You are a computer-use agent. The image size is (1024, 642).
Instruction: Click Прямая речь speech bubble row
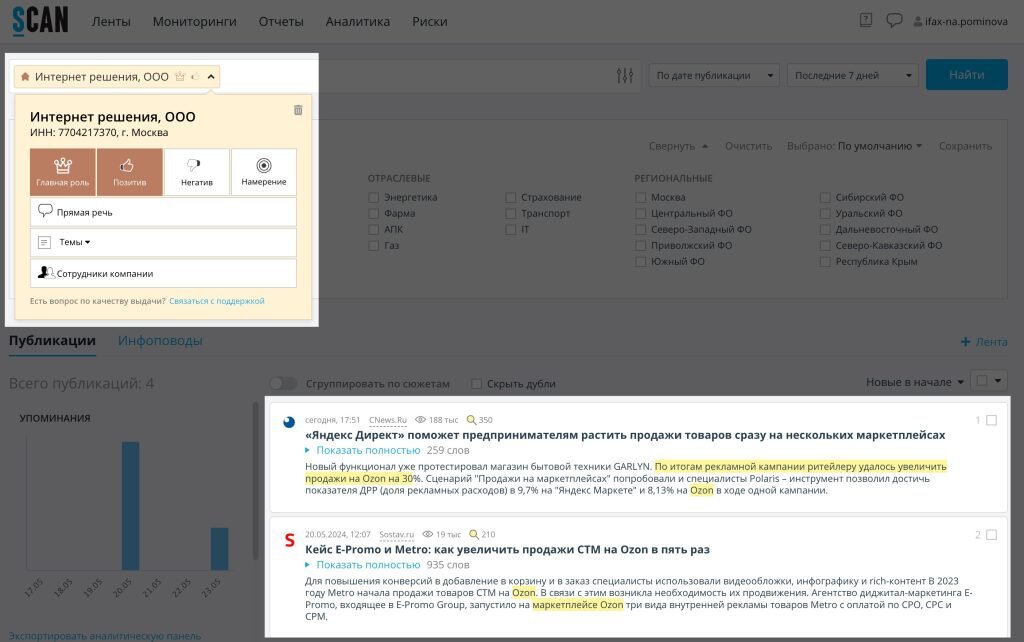pyautogui.click(x=163, y=212)
